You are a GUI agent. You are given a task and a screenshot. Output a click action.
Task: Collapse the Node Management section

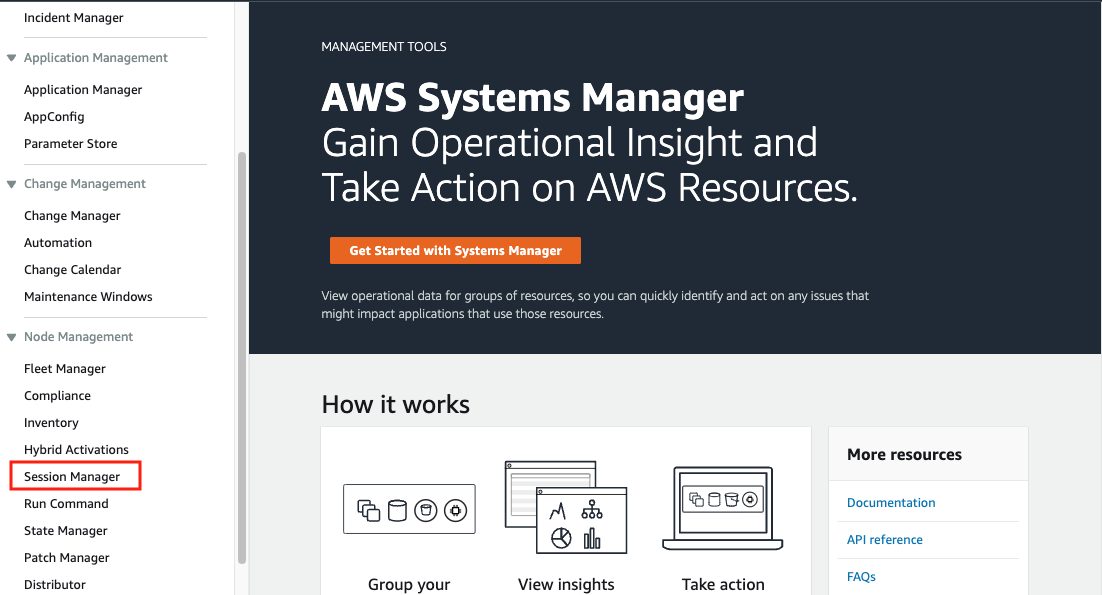(x=12, y=337)
